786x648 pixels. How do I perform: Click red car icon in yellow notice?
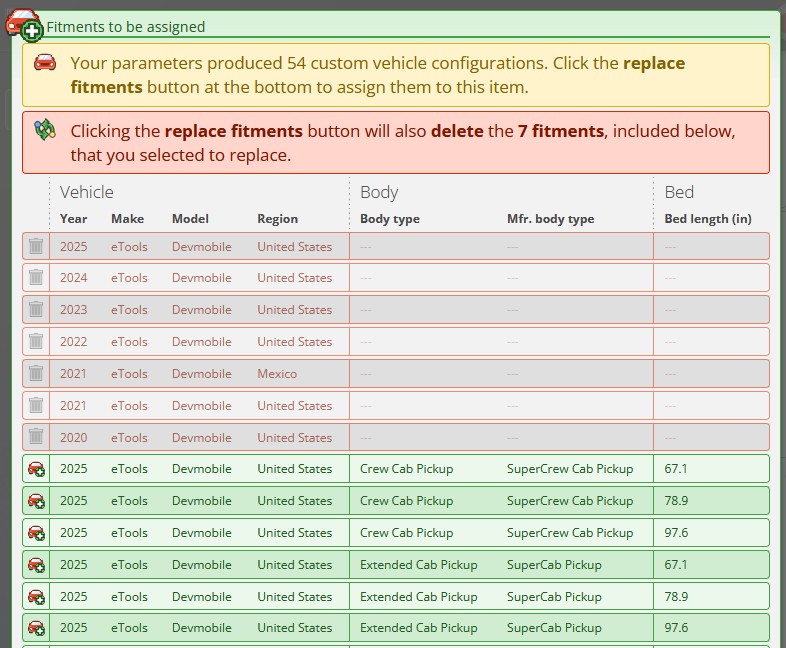45,64
